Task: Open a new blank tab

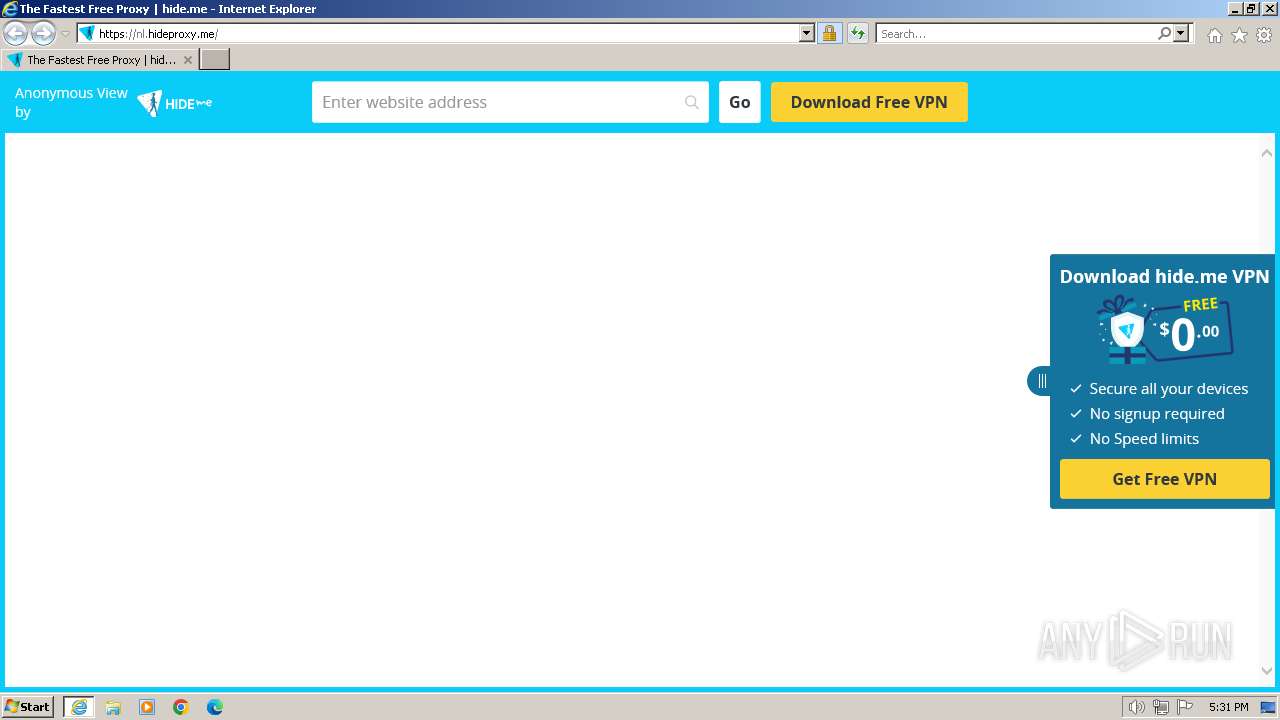Action: (x=215, y=60)
